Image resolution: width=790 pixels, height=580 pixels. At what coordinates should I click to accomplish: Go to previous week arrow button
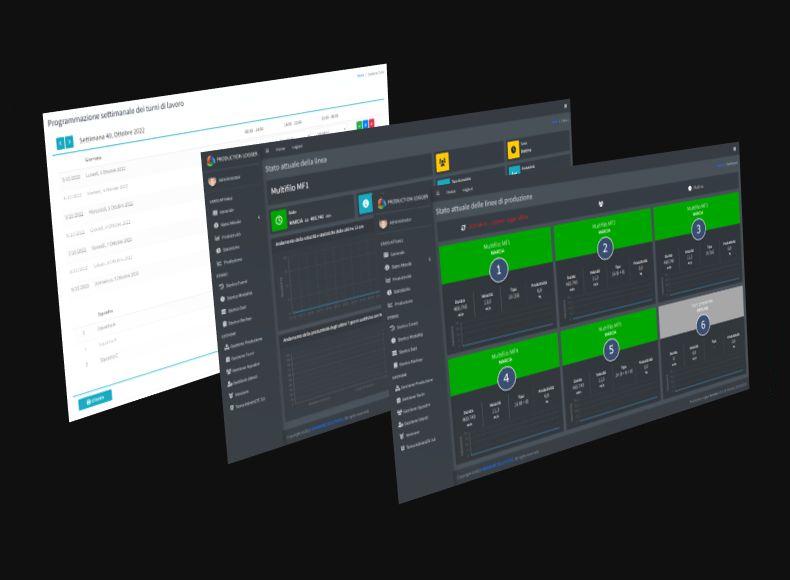pos(59,143)
